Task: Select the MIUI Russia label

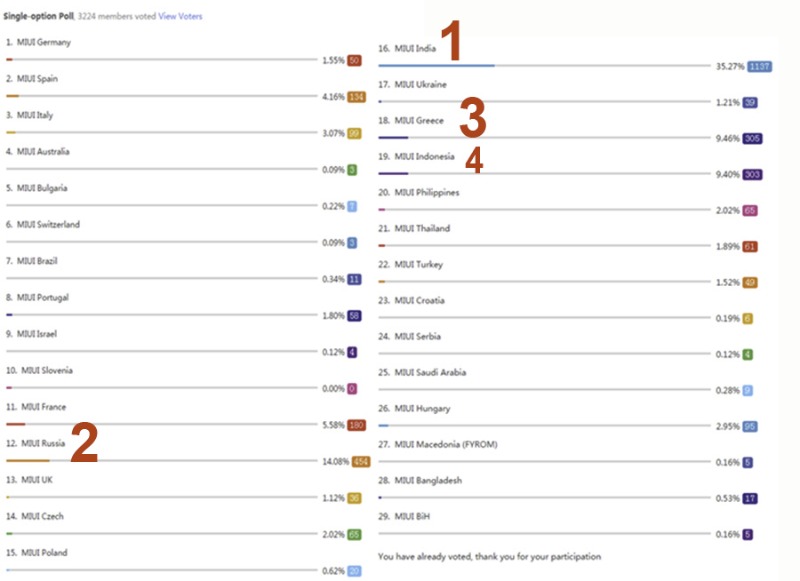Action: [43, 443]
